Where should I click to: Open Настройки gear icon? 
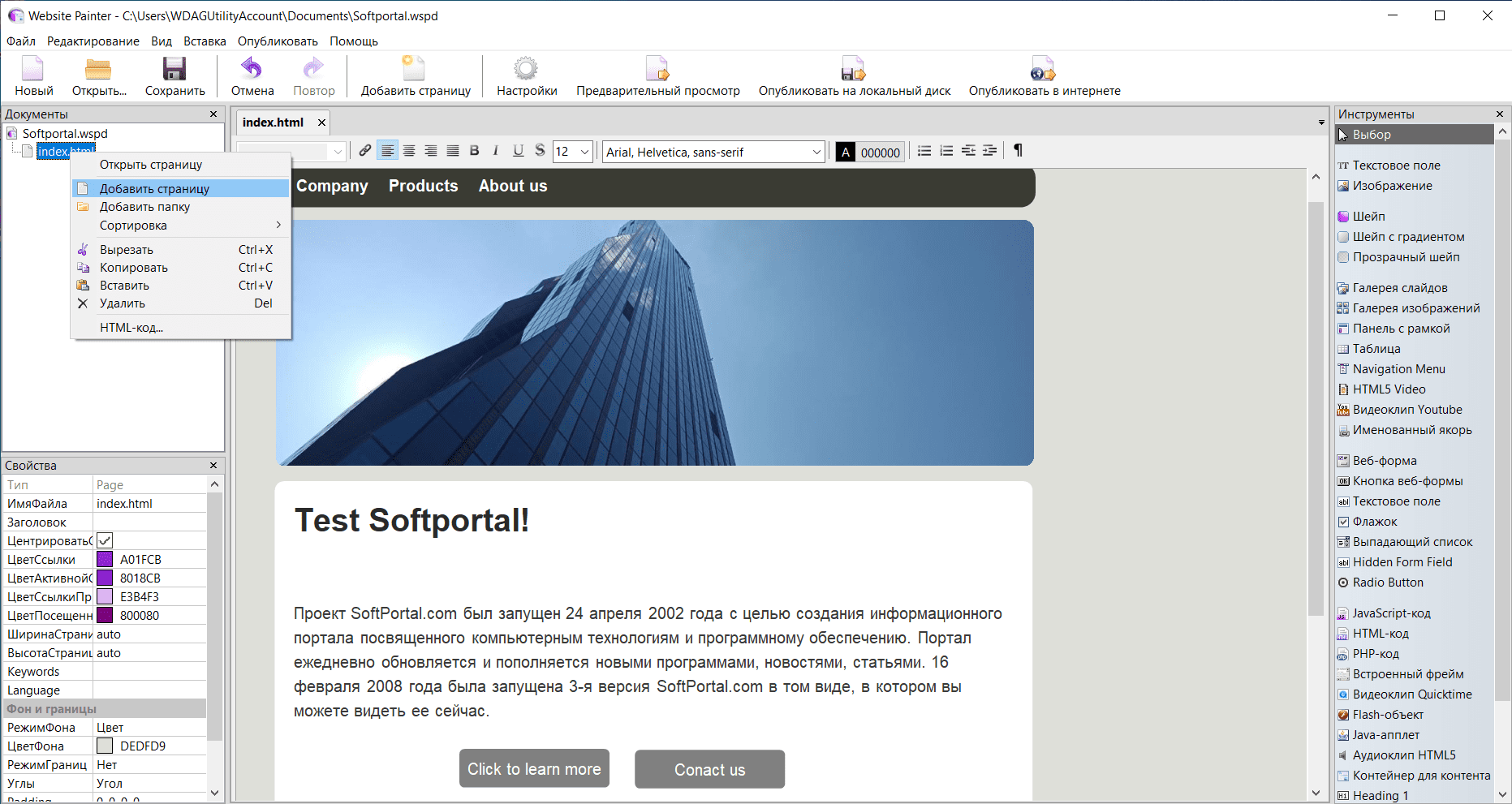[526, 69]
